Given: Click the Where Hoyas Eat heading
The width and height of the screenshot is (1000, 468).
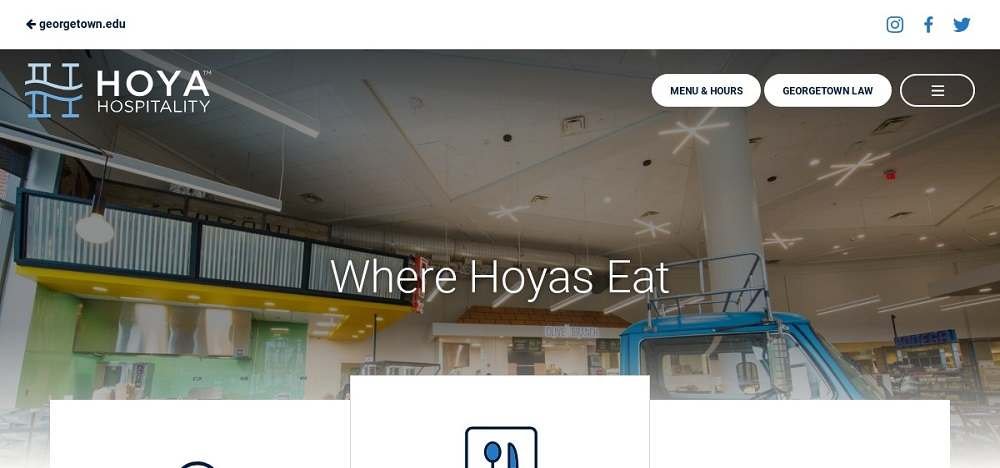Looking at the screenshot, I should coord(499,277).
